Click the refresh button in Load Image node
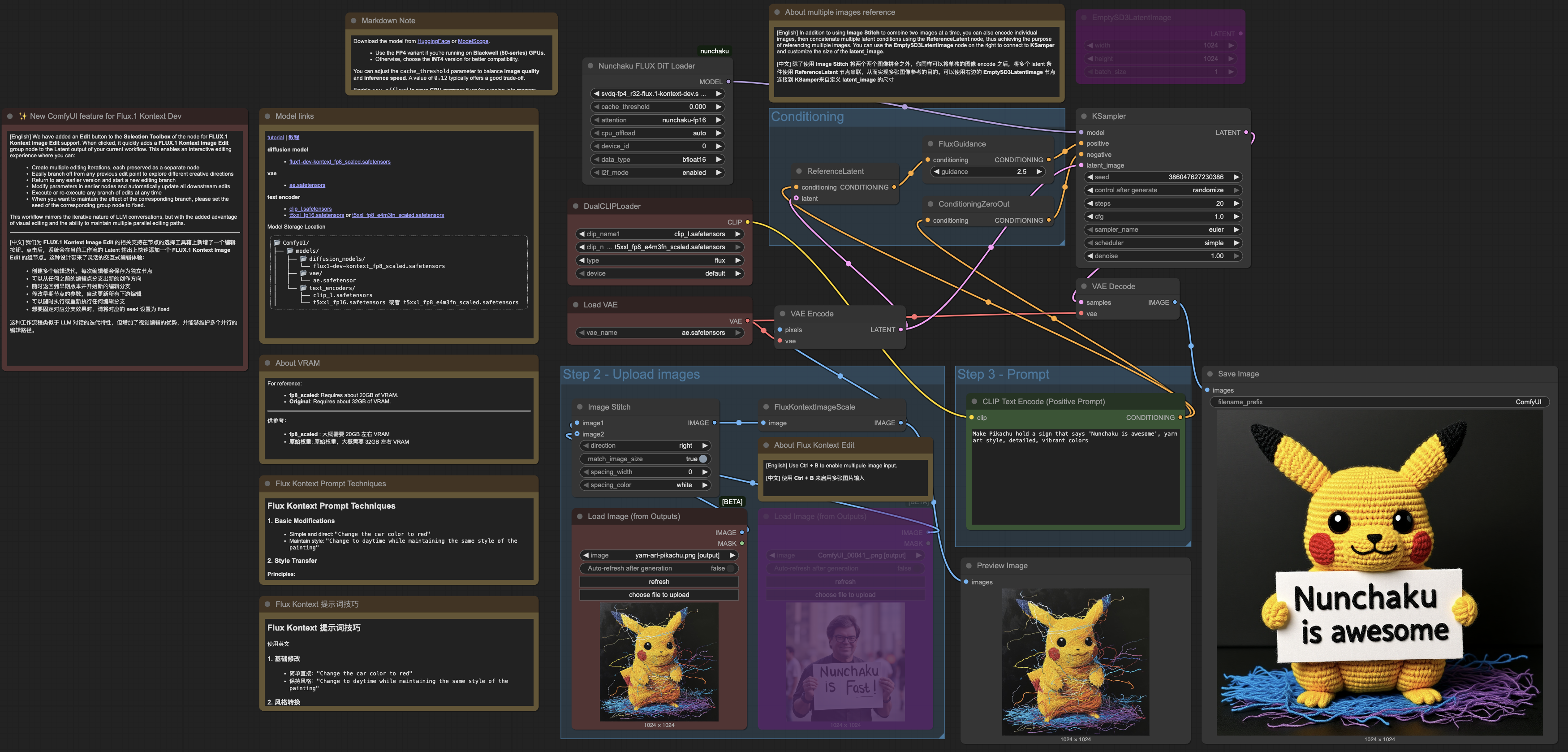 point(659,582)
